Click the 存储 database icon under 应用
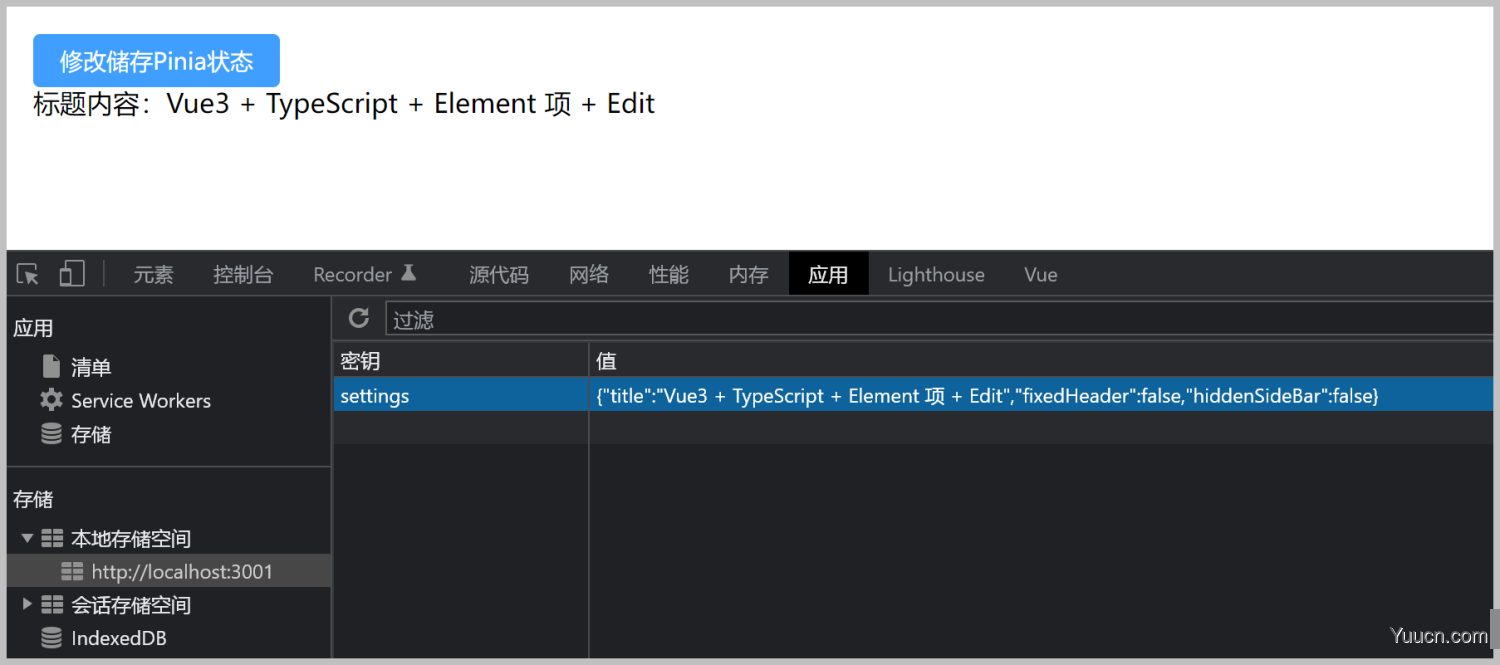The image size is (1500, 665). click(51, 434)
